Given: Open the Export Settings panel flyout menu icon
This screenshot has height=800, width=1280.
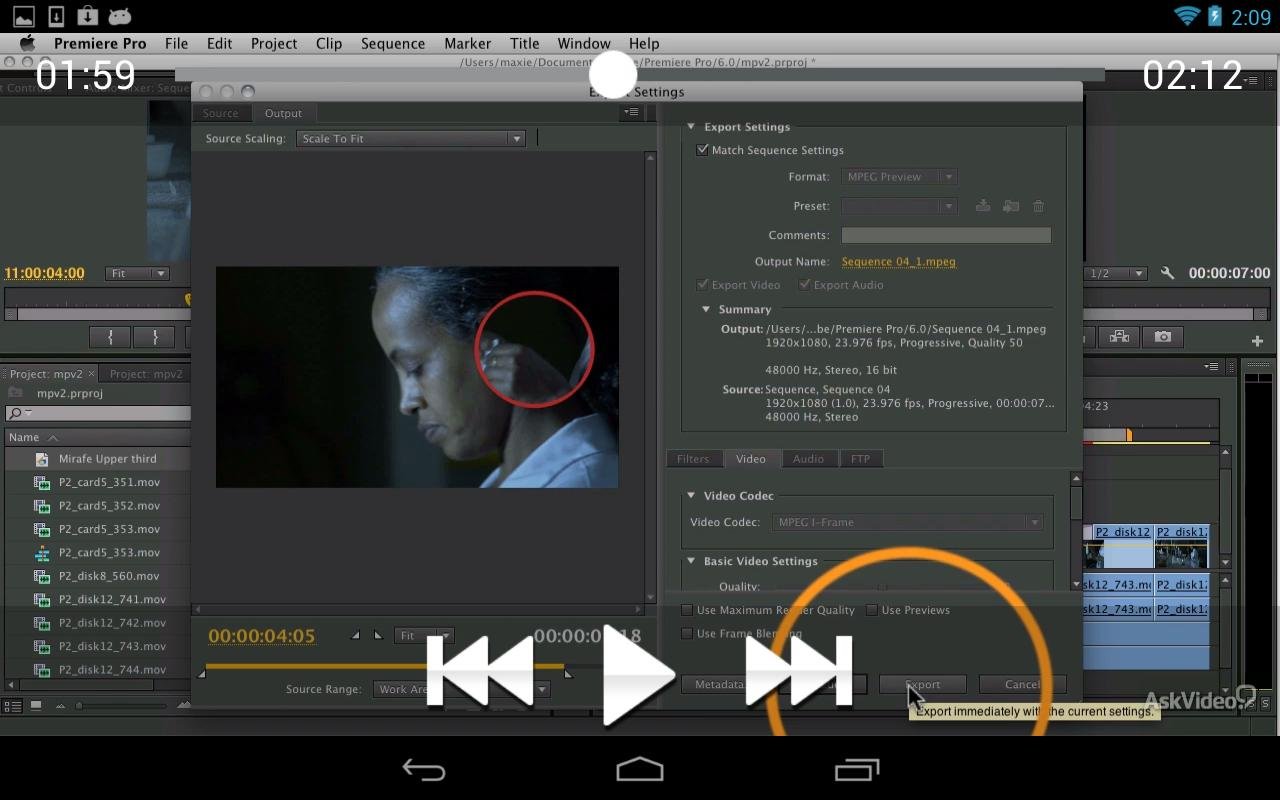Looking at the screenshot, I should point(631,112).
